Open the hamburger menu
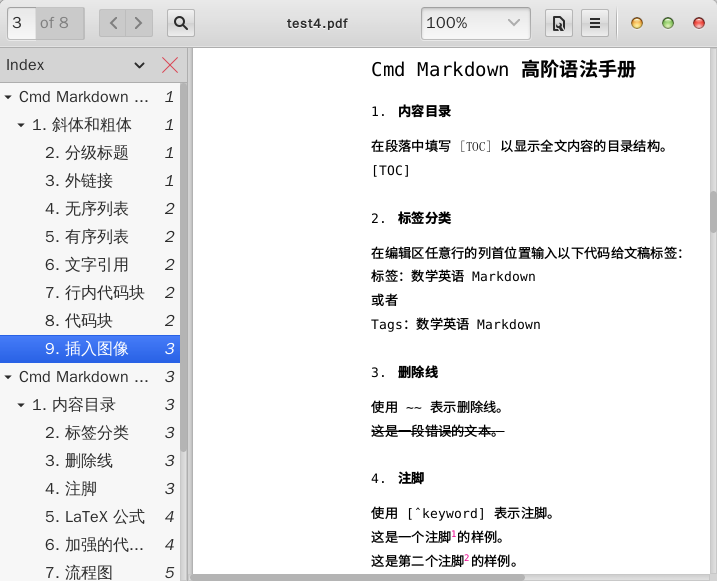Screen dimensions: 717x581 coord(594,23)
